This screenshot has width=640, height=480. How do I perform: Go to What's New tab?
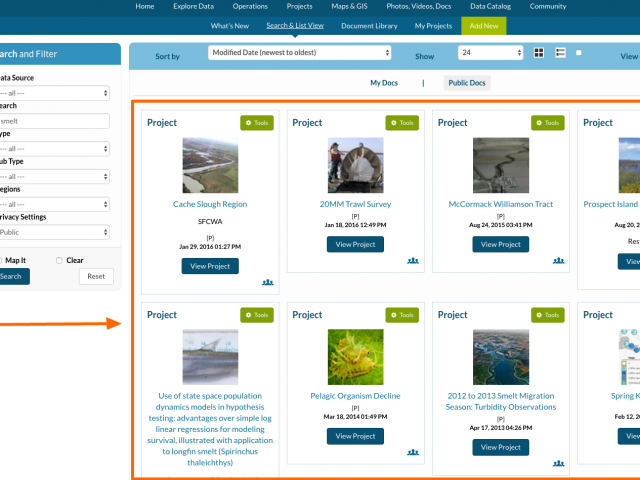click(x=230, y=26)
